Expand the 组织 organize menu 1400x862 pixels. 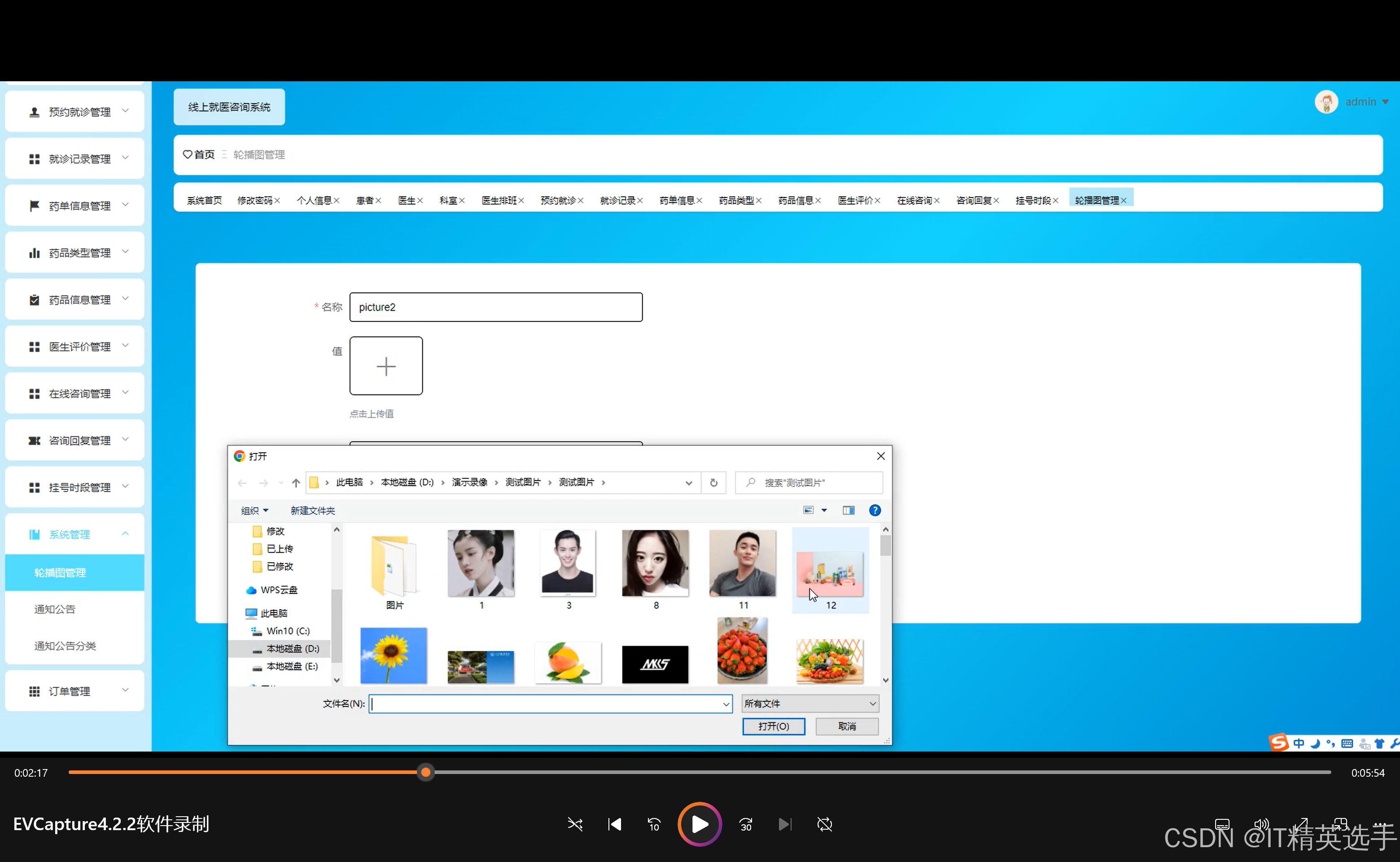(x=254, y=510)
